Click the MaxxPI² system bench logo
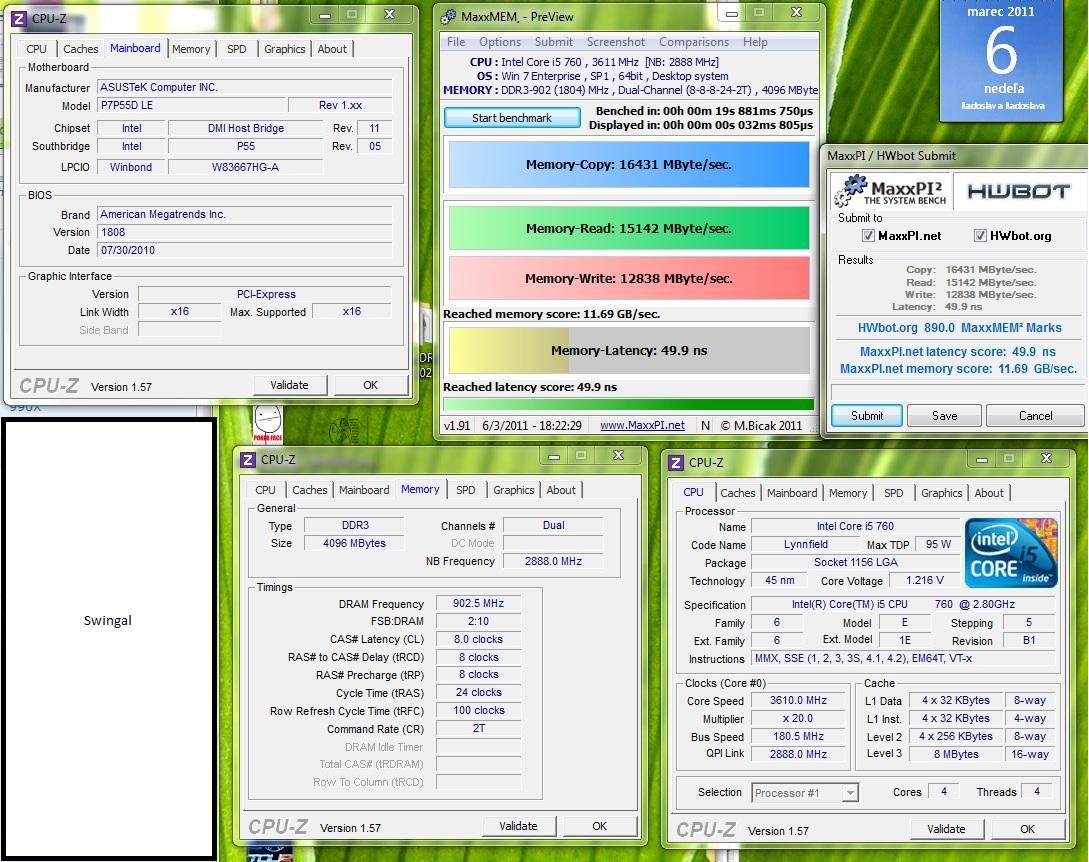 click(x=891, y=191)
